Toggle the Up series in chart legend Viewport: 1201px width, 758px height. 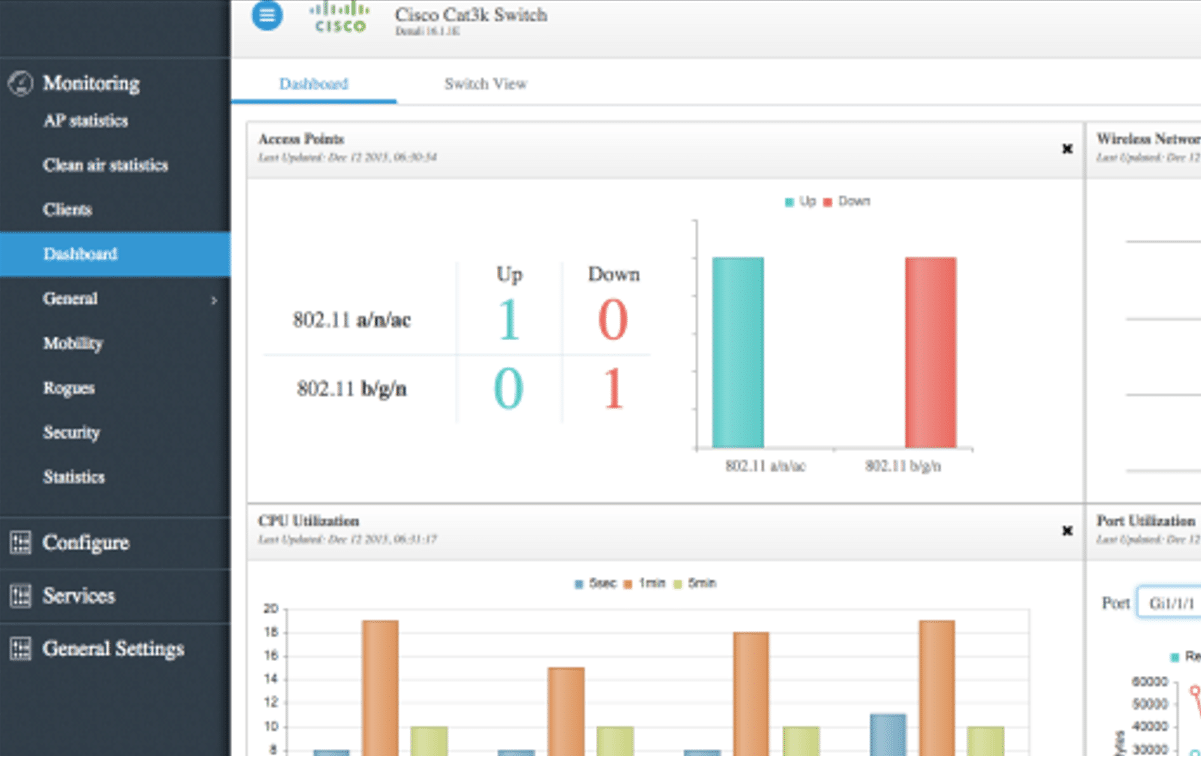(x=800, y=202)
